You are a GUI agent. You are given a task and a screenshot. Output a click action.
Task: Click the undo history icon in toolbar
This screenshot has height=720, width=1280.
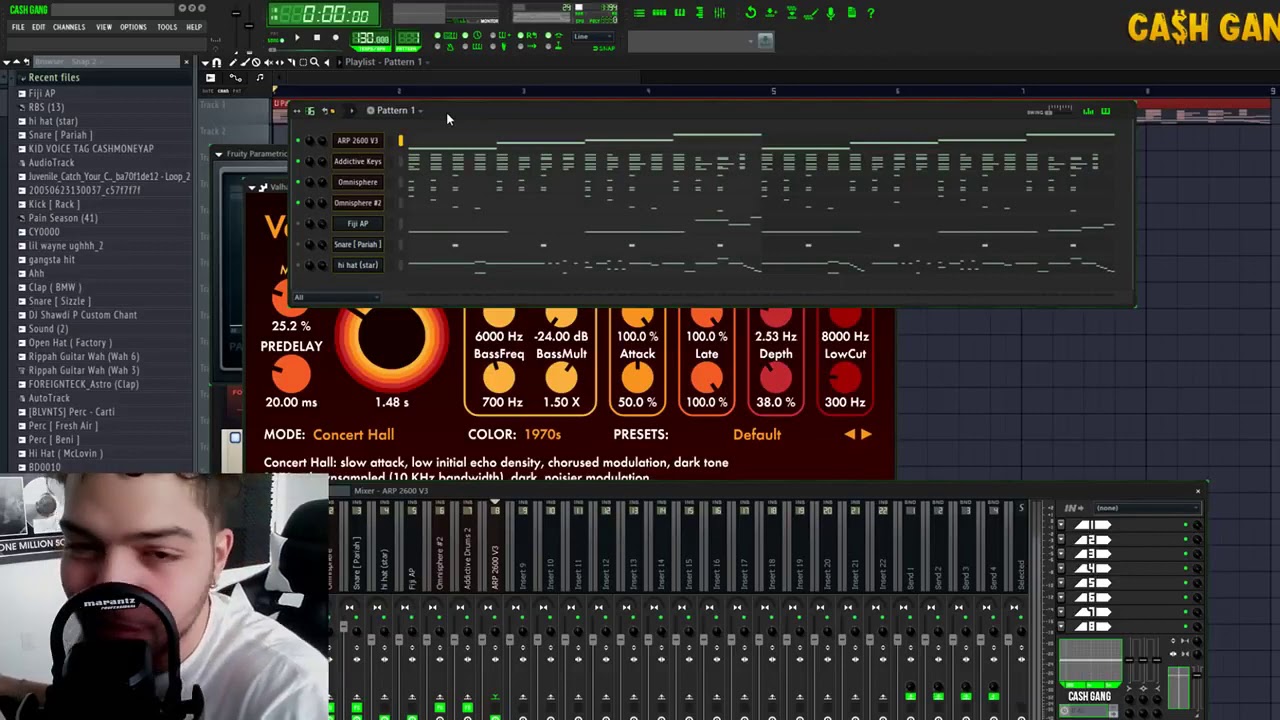point(751,13)
